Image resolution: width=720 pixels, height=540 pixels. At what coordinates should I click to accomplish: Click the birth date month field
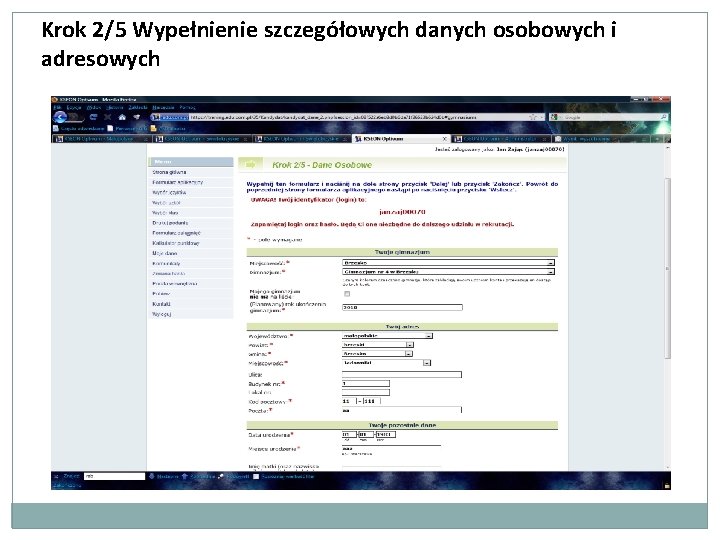pyautogui.click(x=366, y=434)
